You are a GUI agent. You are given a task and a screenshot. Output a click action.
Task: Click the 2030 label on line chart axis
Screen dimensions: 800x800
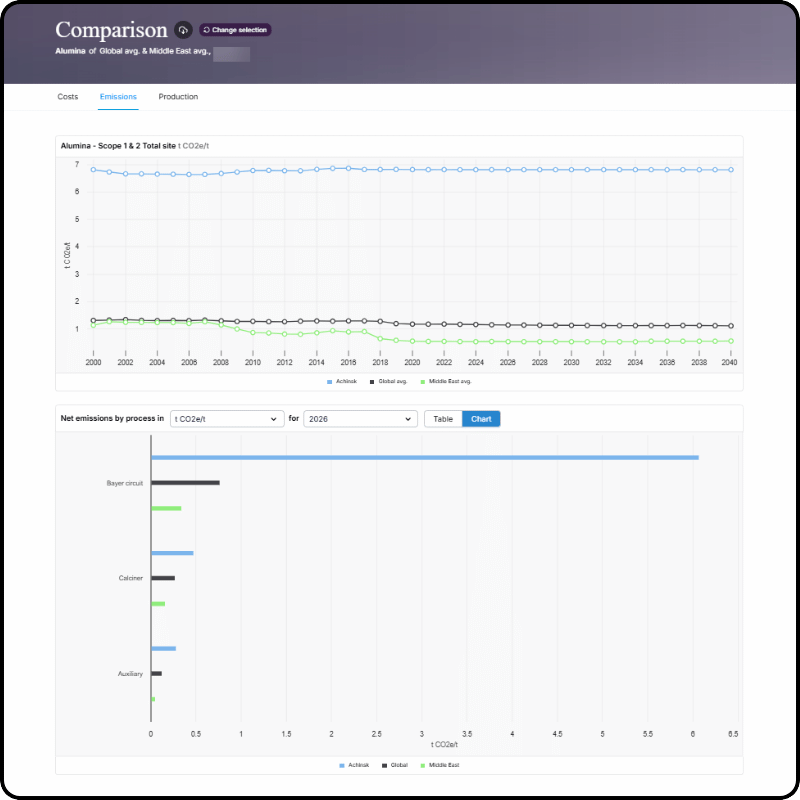point(571,362)
